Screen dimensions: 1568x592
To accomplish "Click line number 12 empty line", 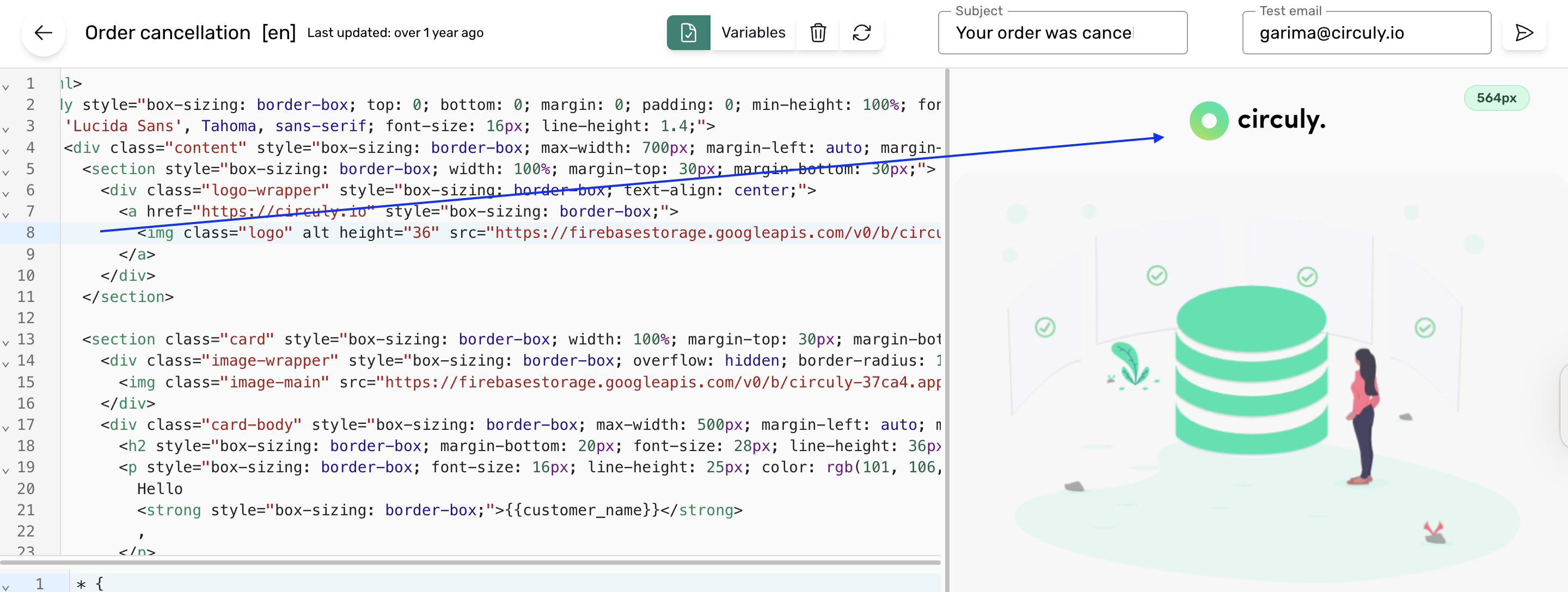I will click(26, 318).
